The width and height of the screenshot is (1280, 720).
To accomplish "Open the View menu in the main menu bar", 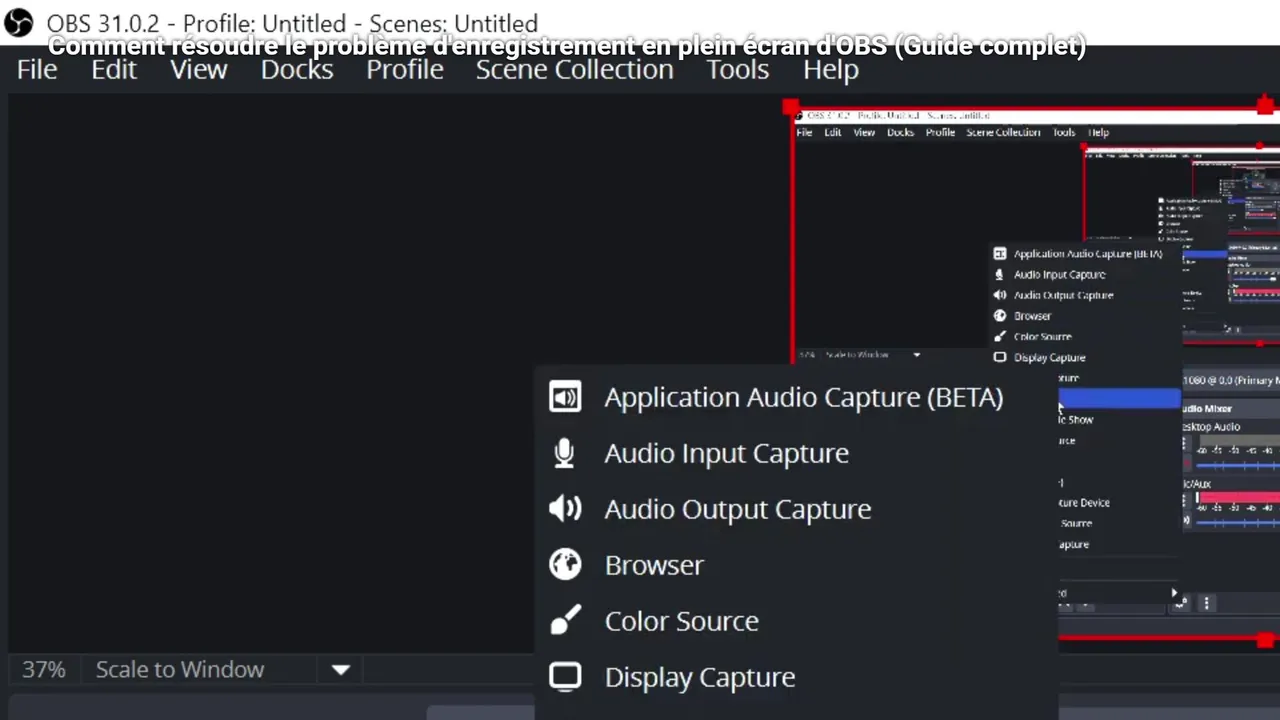I will click(x=198, y=69).
